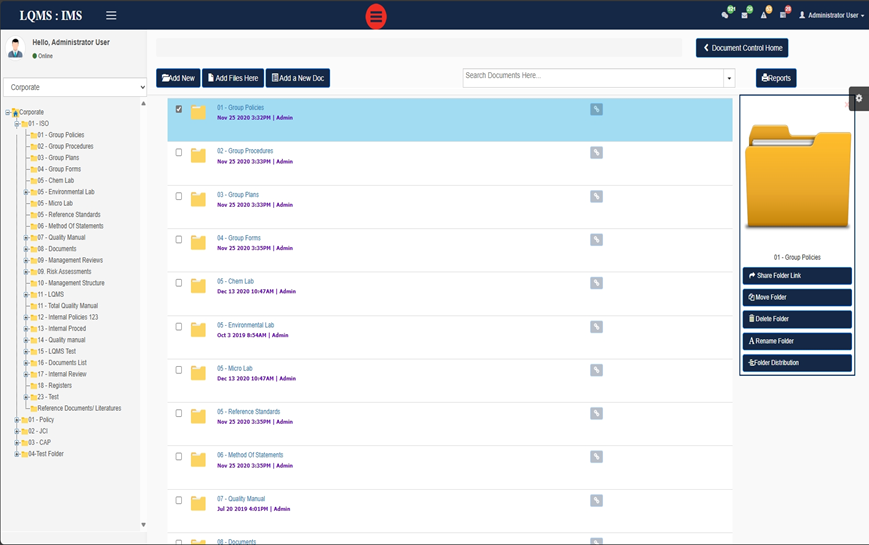Check the 05 - Reference Standards checkbox

point(178,413)
